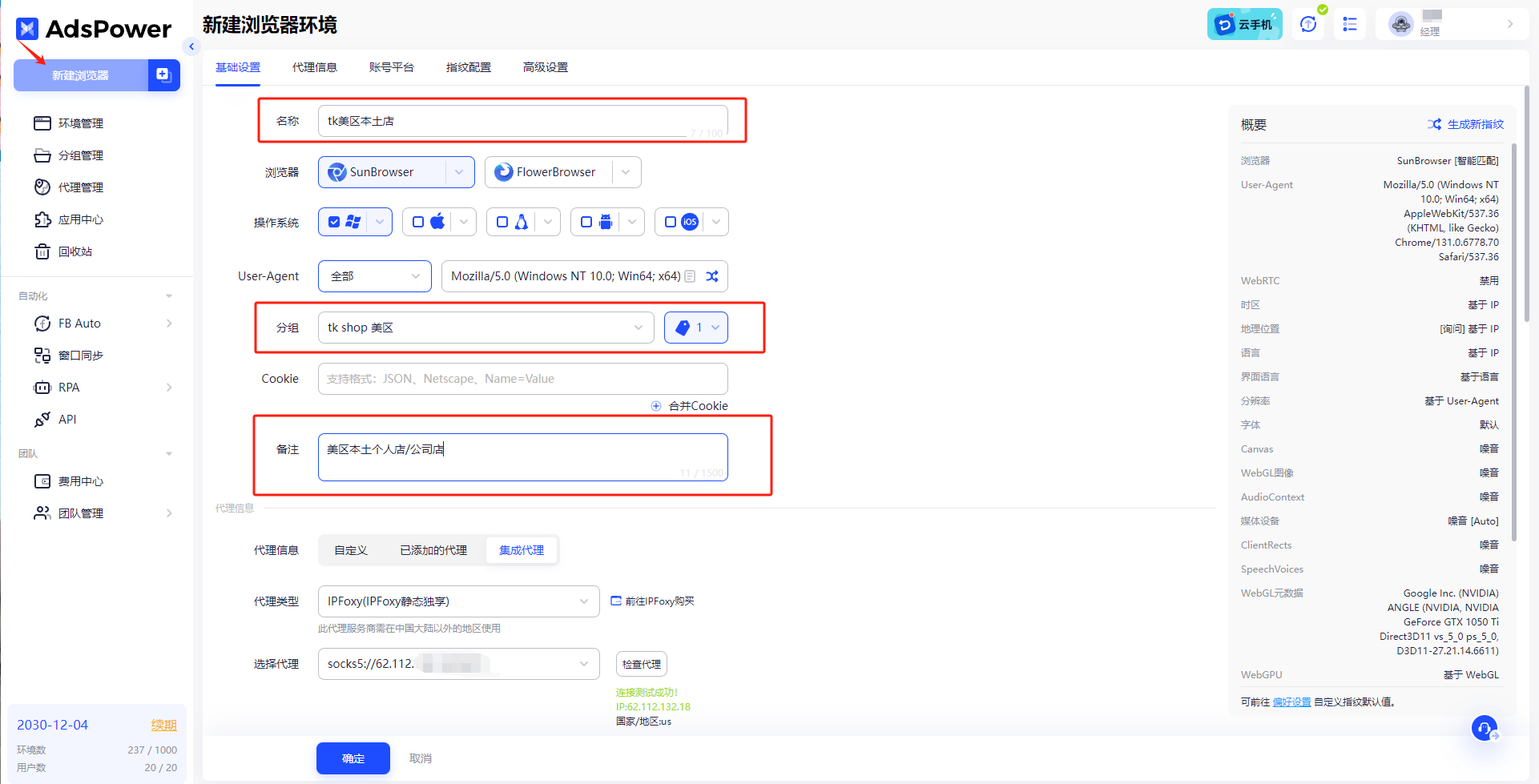
Task: Toggle the Windows OS checkbox
Action: (x=334, y=222)
